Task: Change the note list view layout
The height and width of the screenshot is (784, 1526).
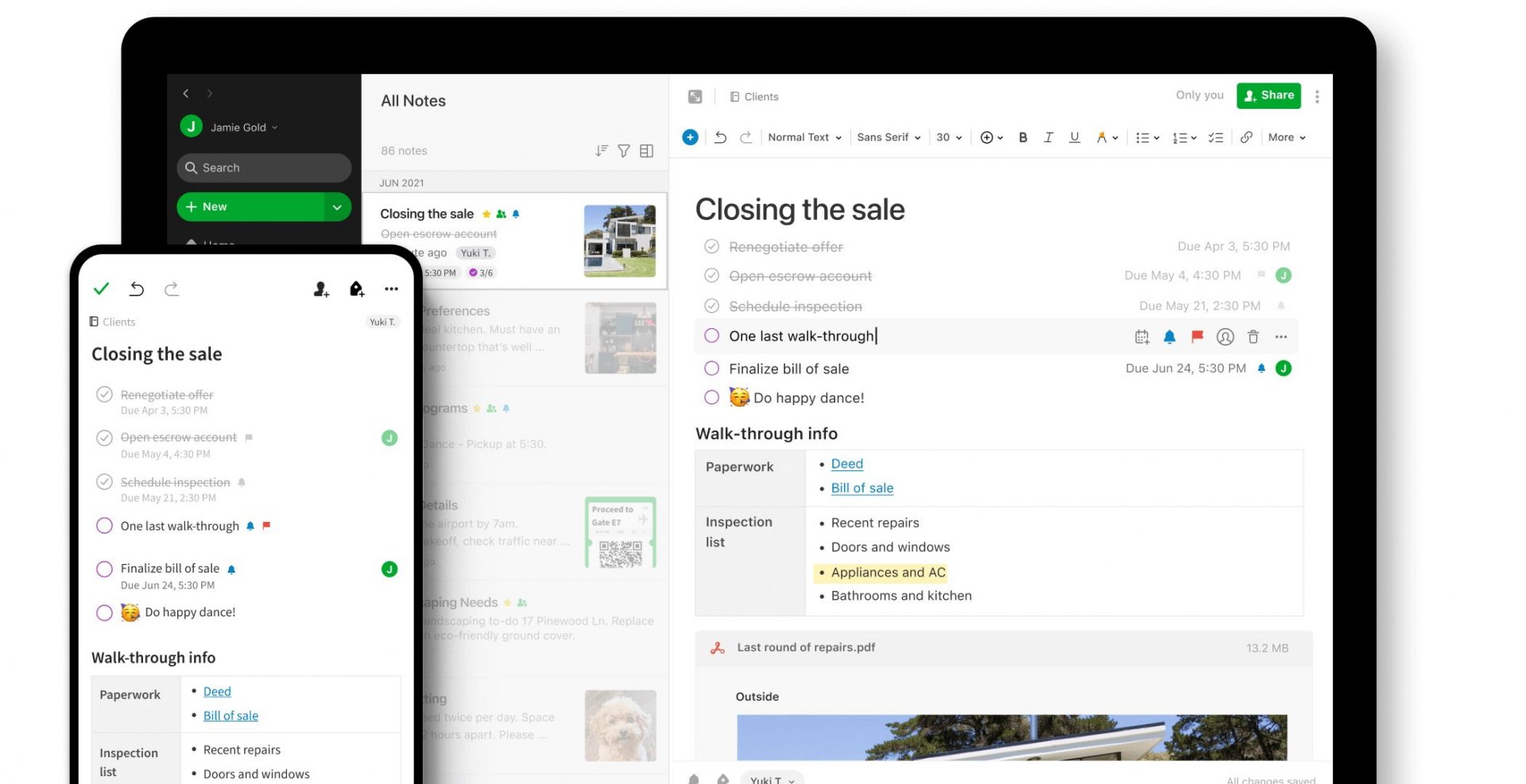Action: point(646,151)
